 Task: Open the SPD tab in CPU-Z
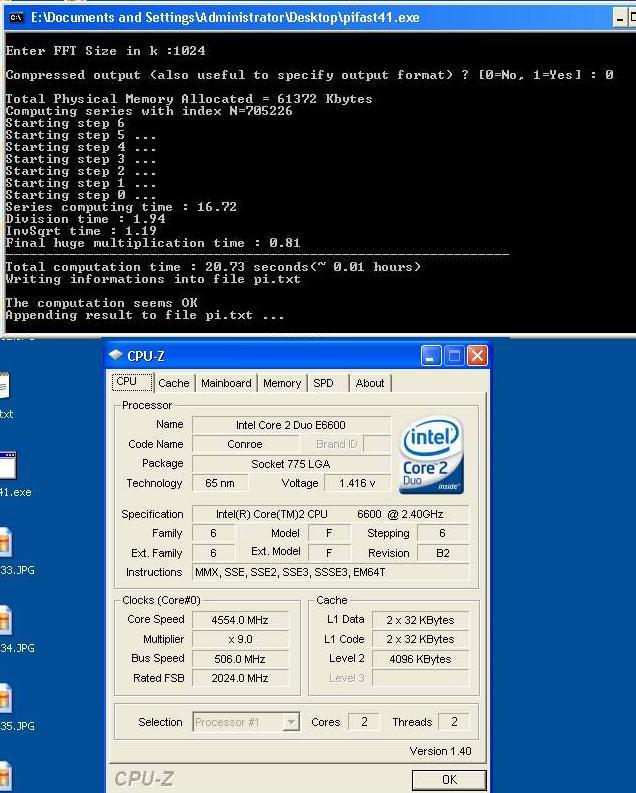click(324, 383)
